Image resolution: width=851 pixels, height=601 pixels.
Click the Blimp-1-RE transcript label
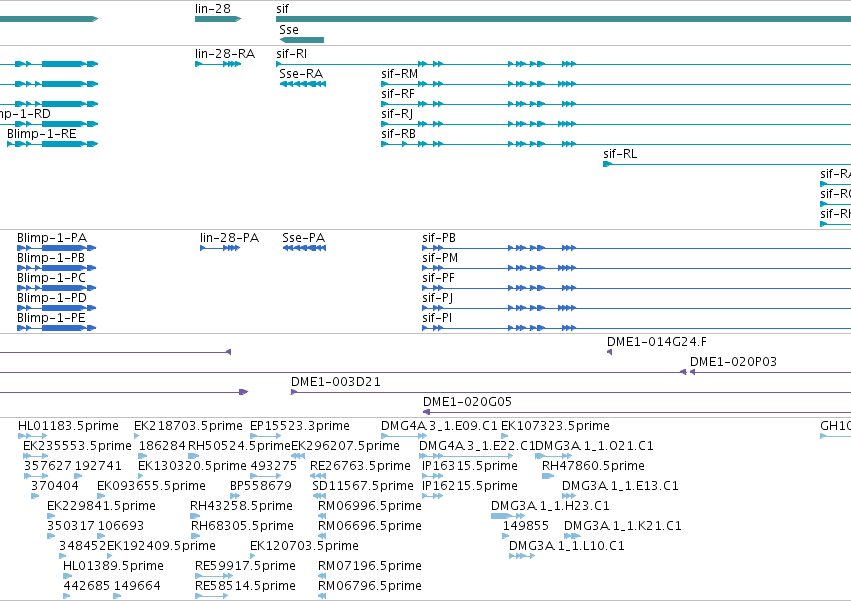(42, 134)
